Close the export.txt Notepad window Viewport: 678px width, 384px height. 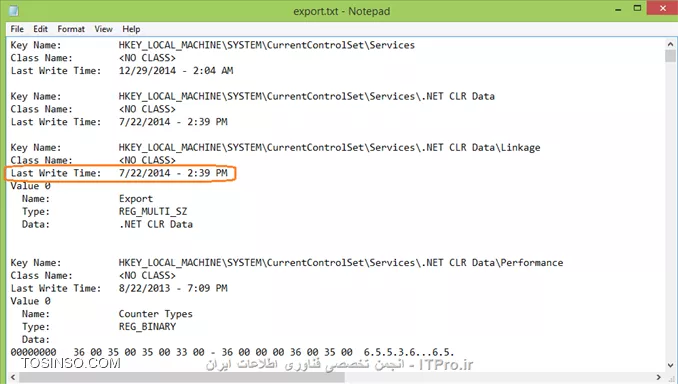point(662,8)
